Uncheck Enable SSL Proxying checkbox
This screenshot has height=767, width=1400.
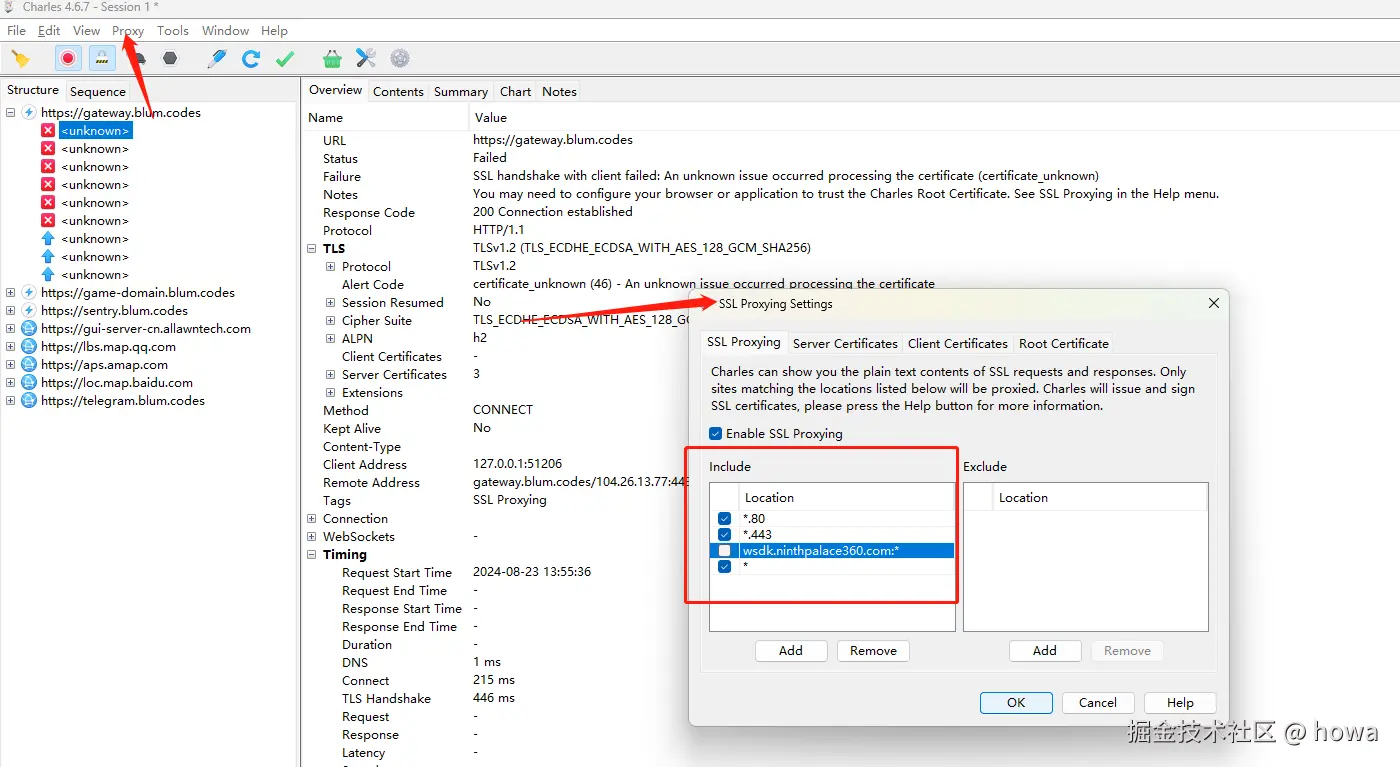point(715,434)
